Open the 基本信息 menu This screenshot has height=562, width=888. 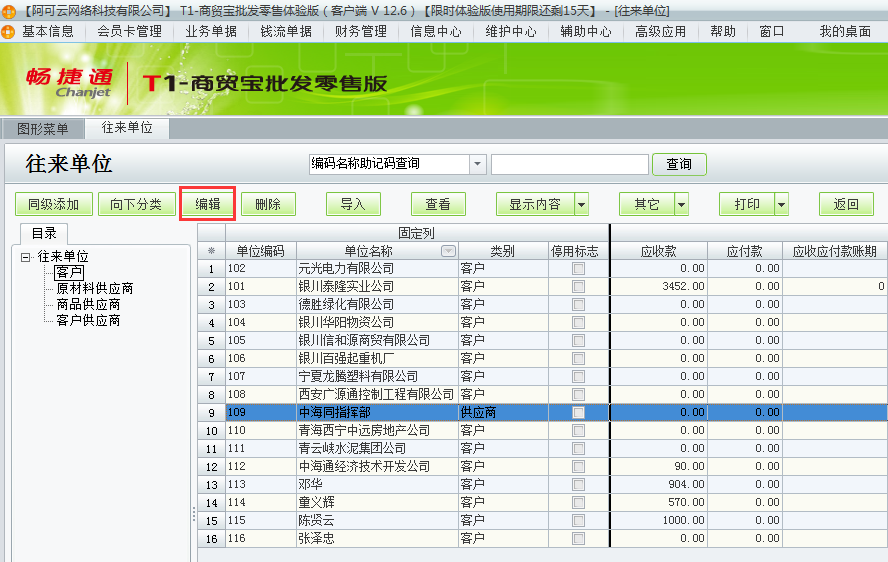[48, 32]
